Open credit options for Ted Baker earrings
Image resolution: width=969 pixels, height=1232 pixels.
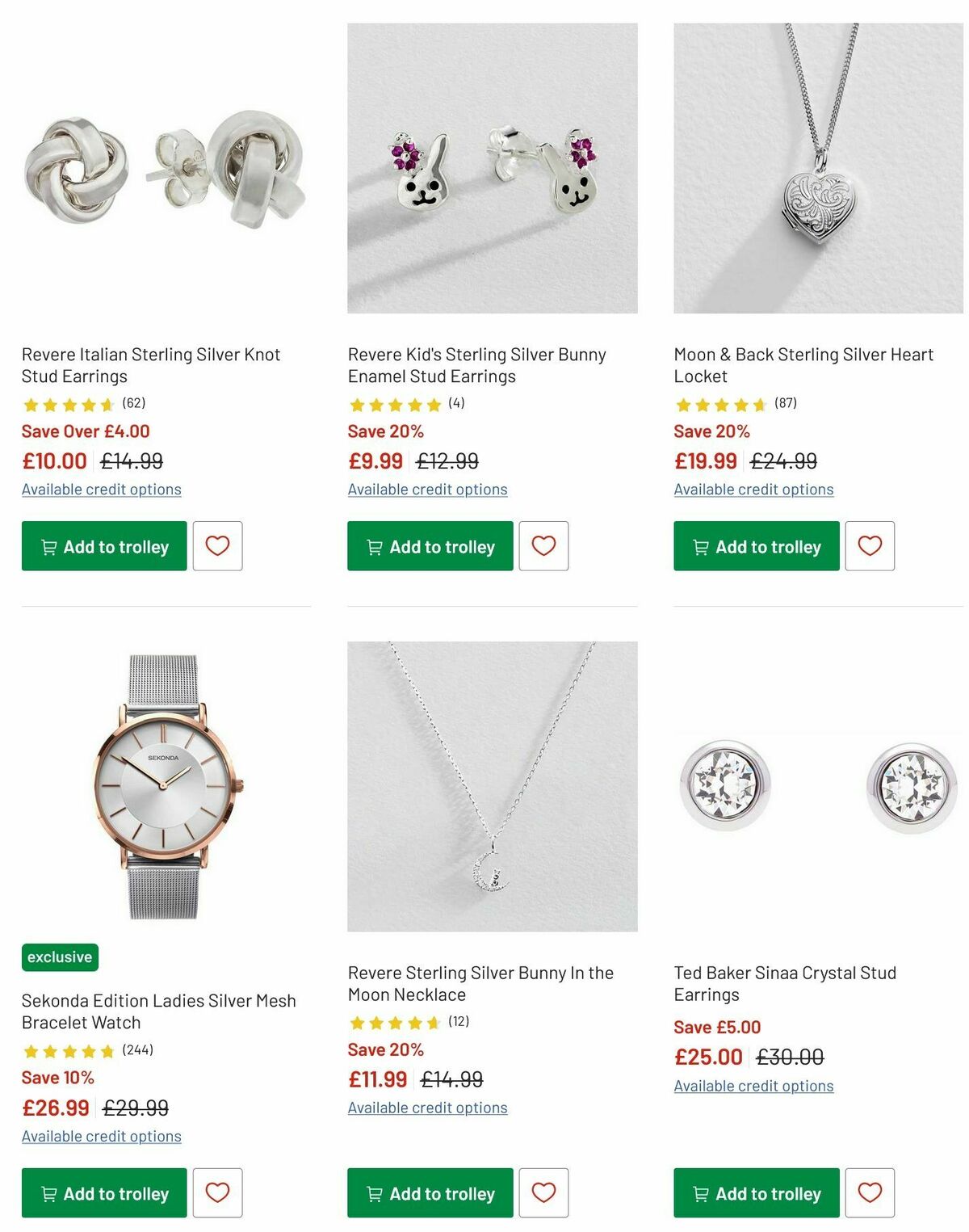pos(753,1086)
